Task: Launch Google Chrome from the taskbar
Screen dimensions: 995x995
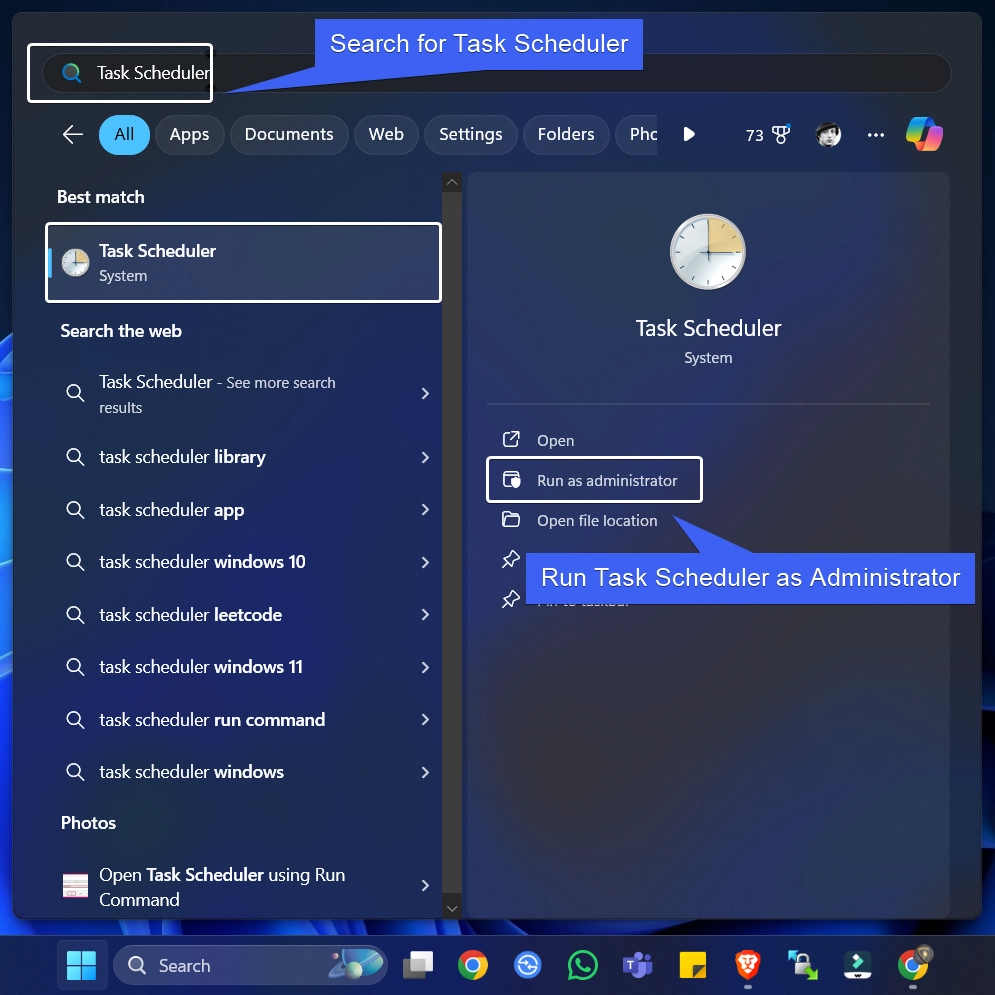Action: pyautogui.click(x=473, y=965)
